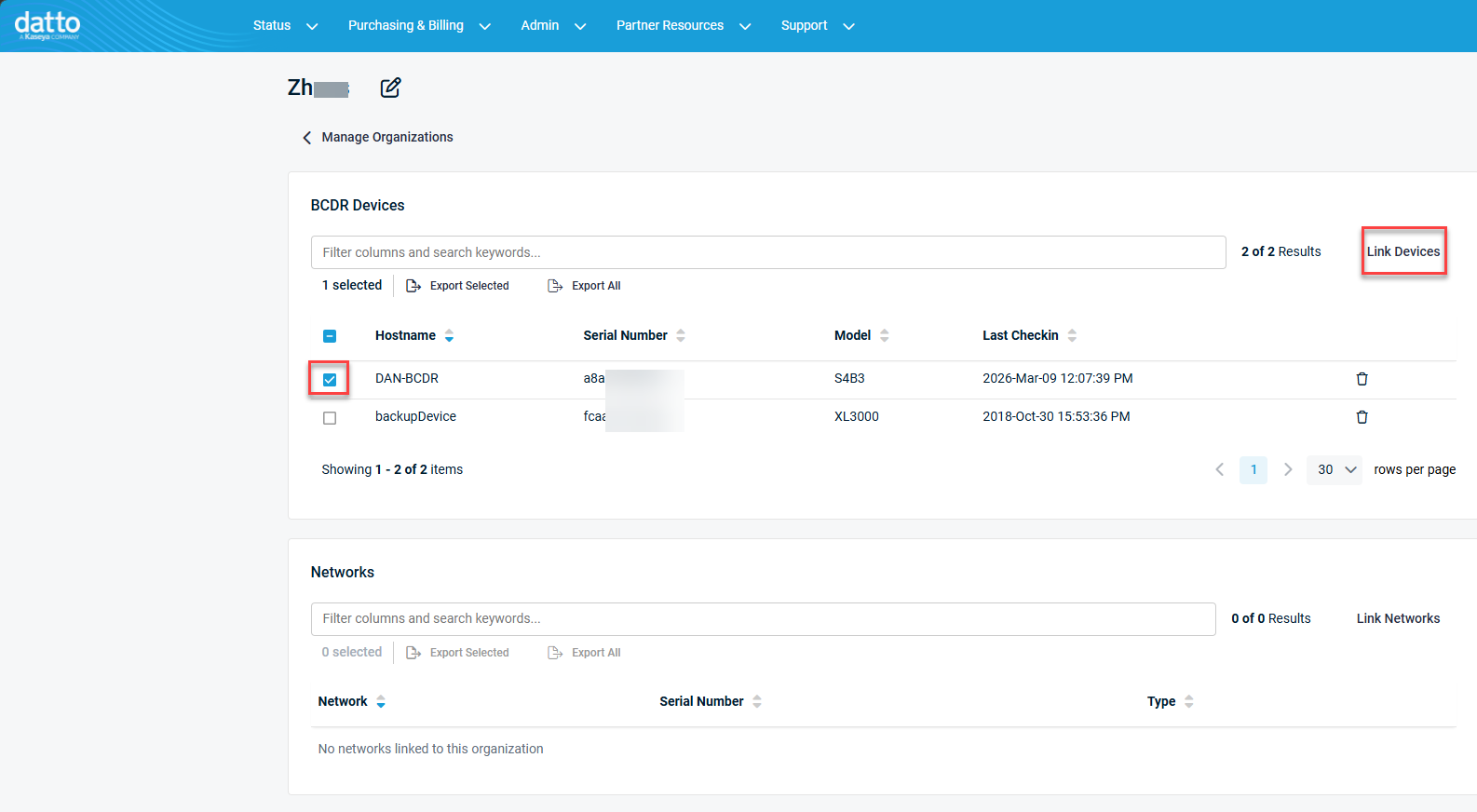Toggle the select-all devices header checkbox

[x=330, y=336]
